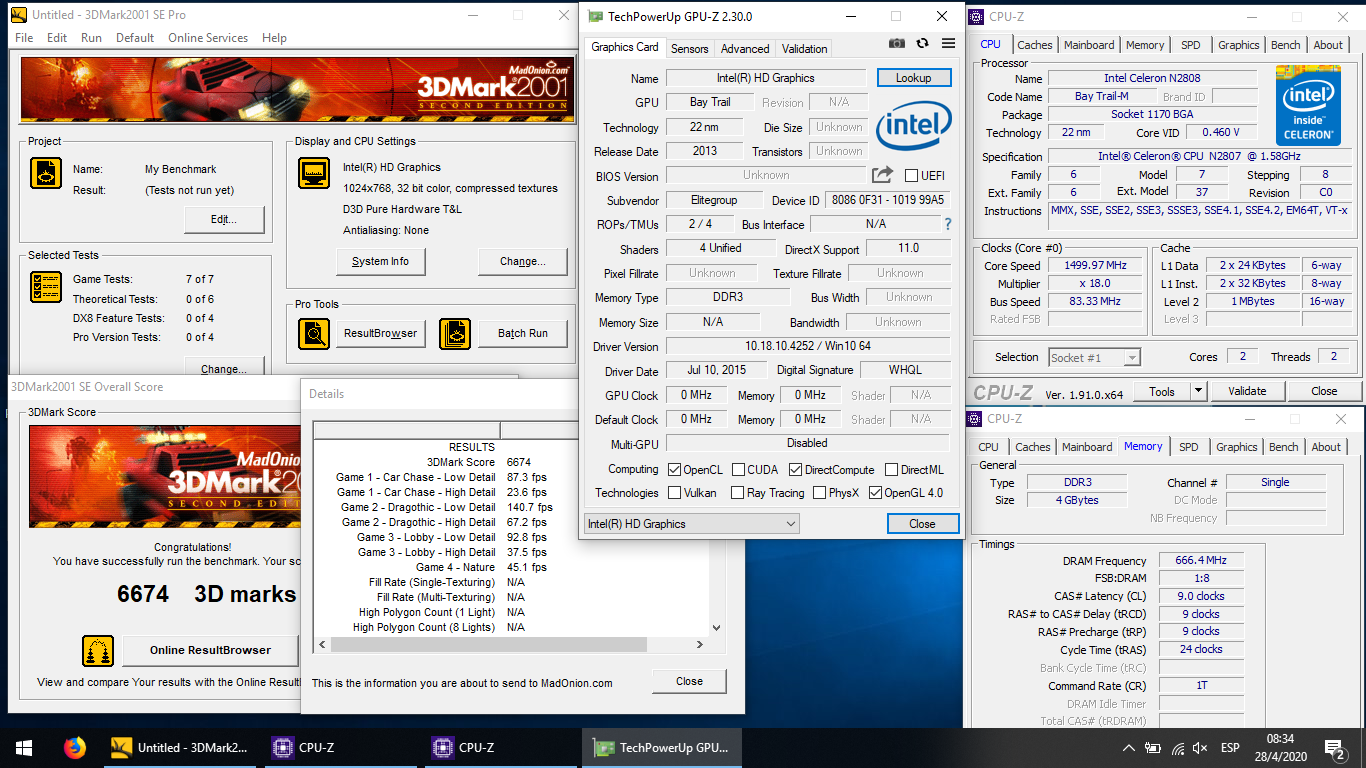Open File menu in 3DMark2001
1366x768 pixels.
coord(24,38)
